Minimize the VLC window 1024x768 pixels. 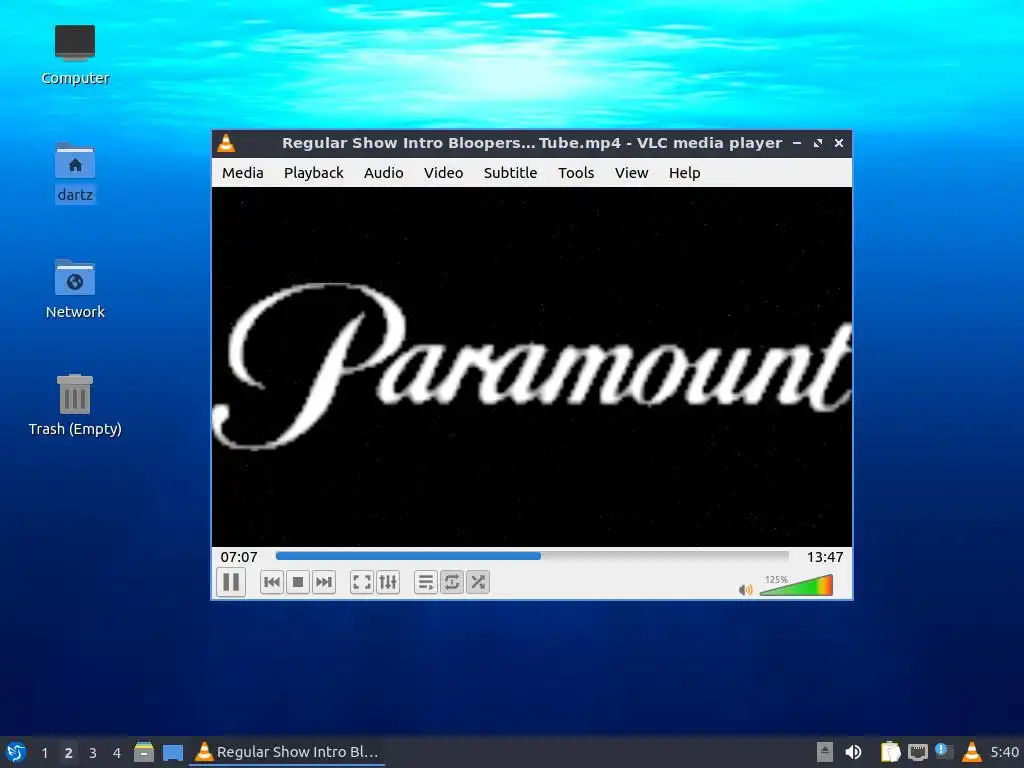click(797, 143)
